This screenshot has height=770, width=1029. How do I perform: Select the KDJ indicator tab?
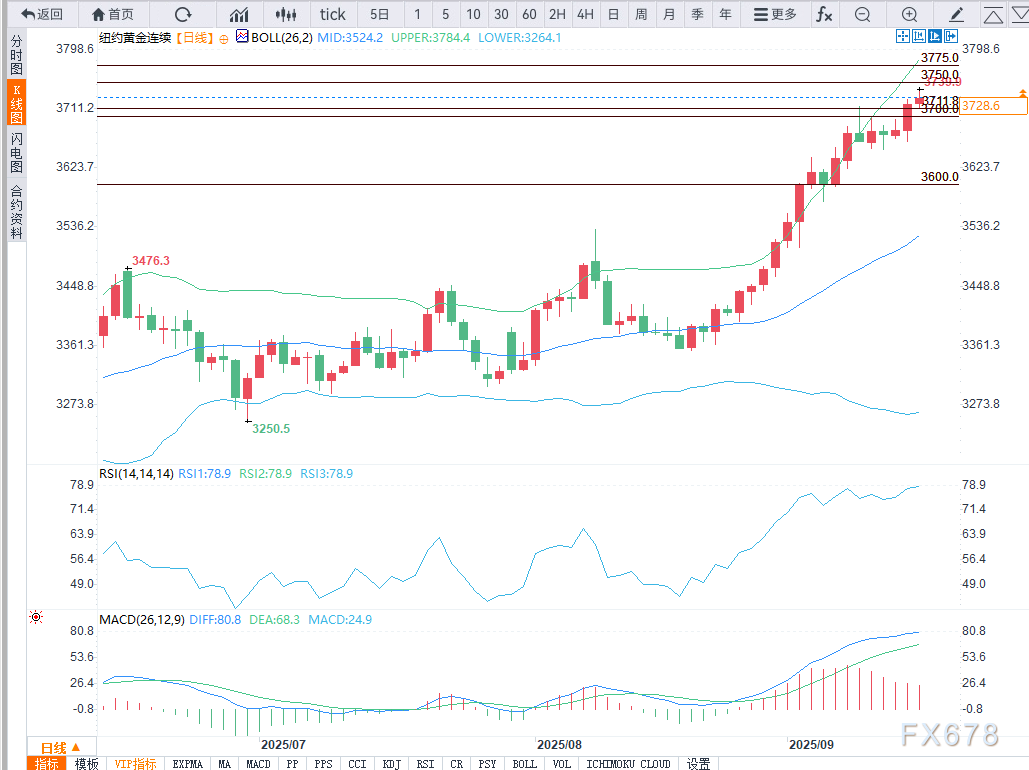(x=391, y=763)
